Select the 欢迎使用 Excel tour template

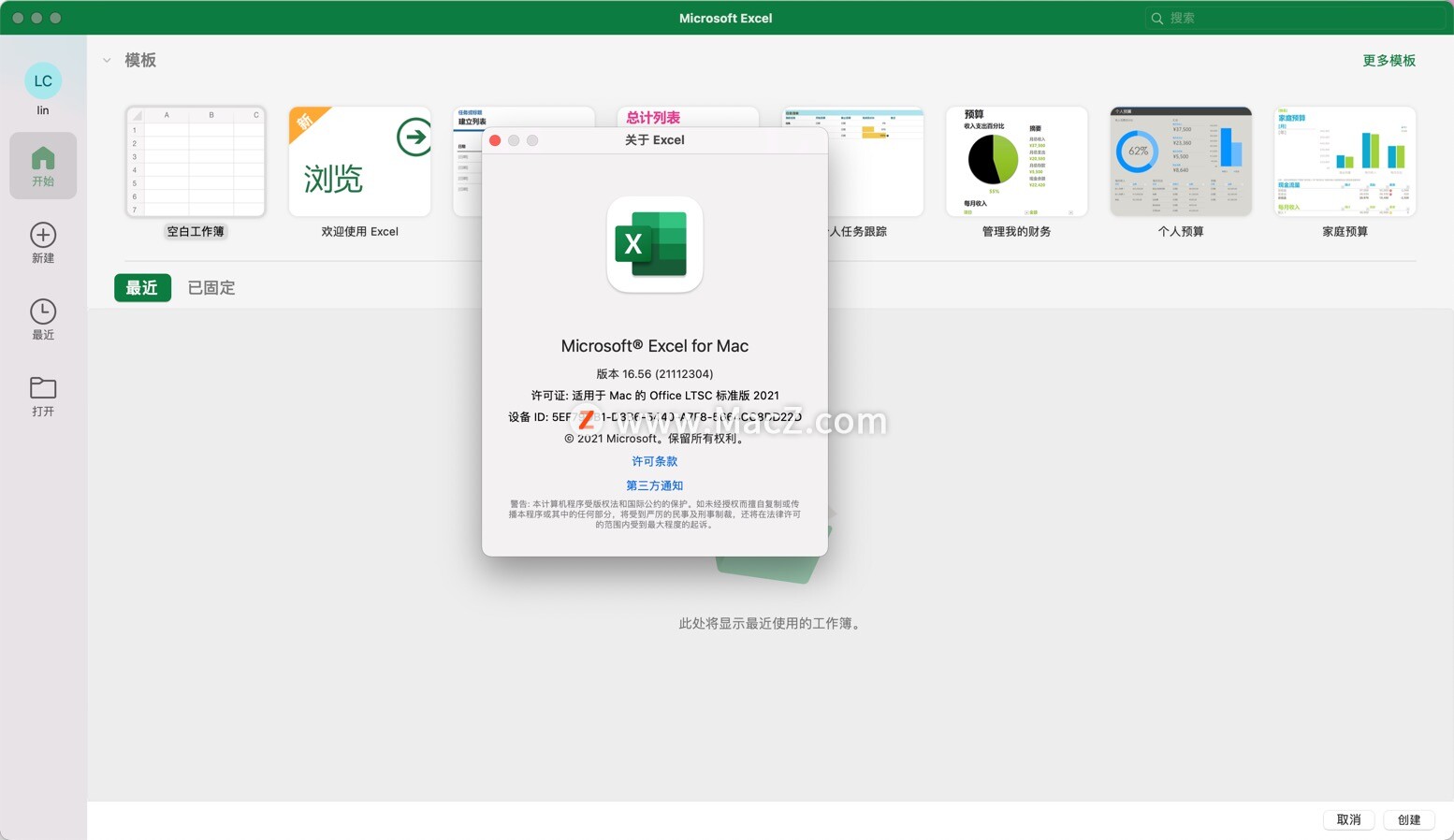point(360,161)
